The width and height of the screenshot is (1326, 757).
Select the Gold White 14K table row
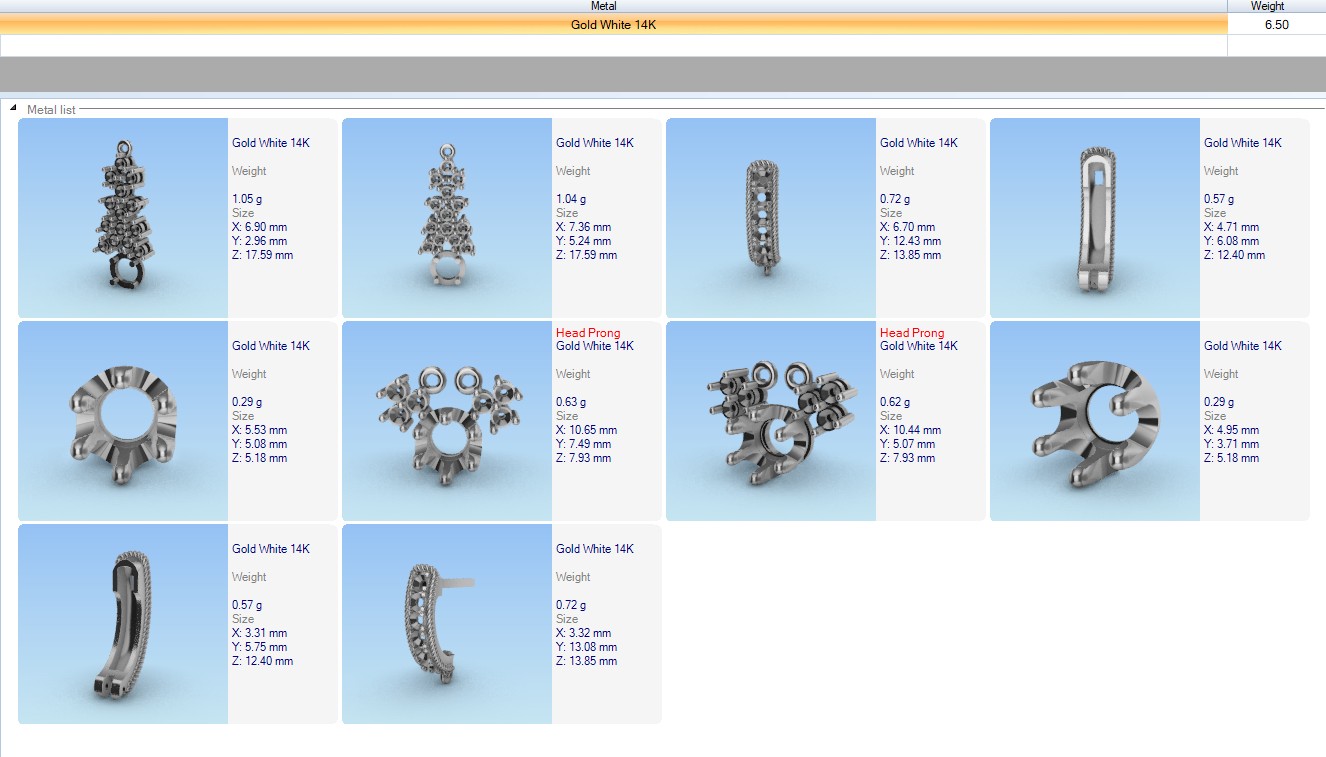click(613, 25)
